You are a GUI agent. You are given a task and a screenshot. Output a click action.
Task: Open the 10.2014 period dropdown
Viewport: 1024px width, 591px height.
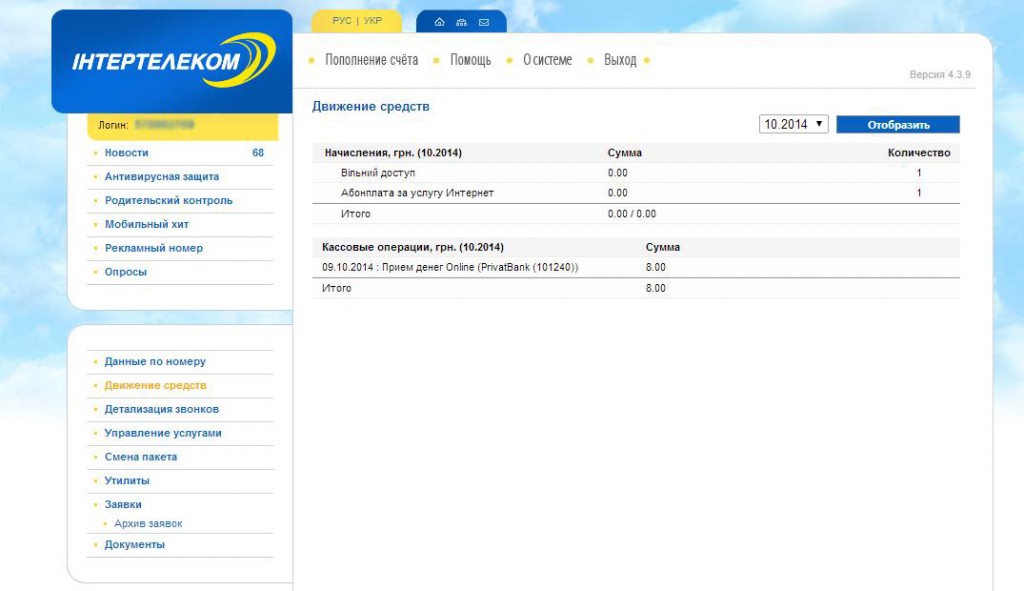tap(794, 124)
